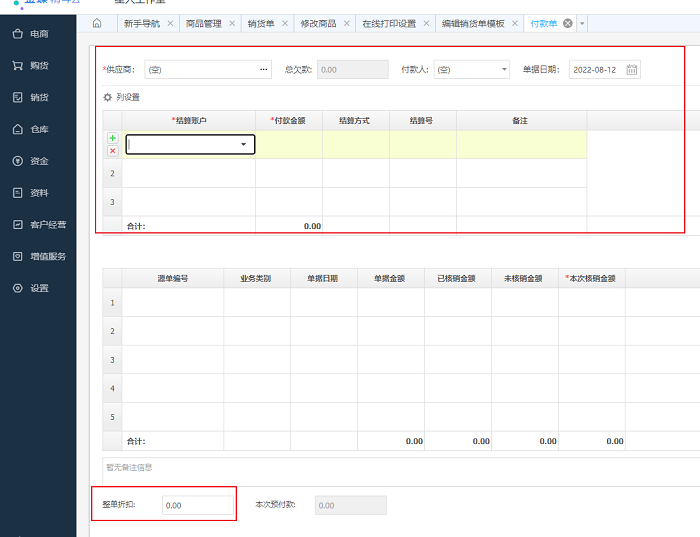The image size is (700, 537).
Task: Open the 资金 funds module
Action: point(38,161)
